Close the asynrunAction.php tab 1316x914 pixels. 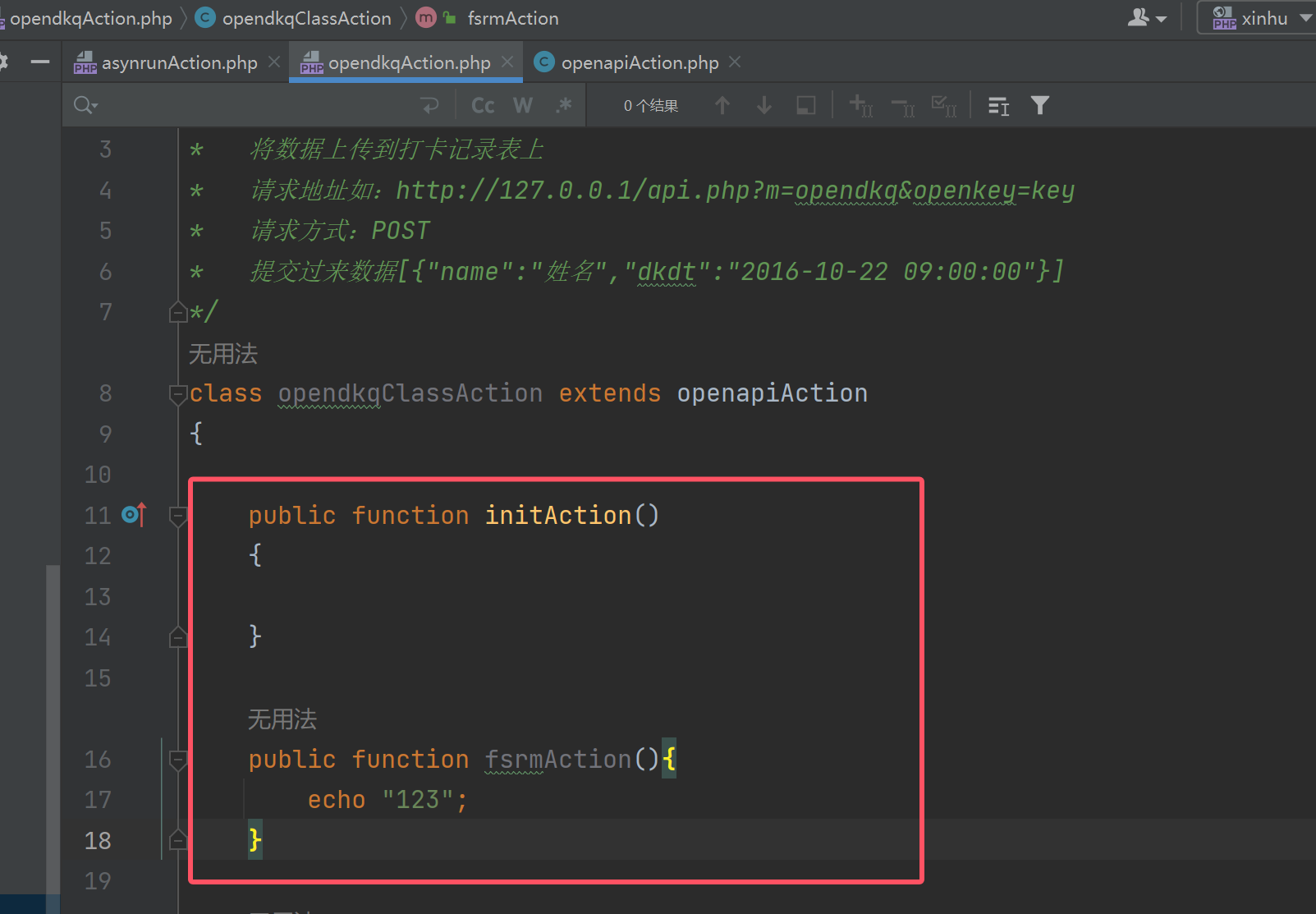tap(274, 62)
